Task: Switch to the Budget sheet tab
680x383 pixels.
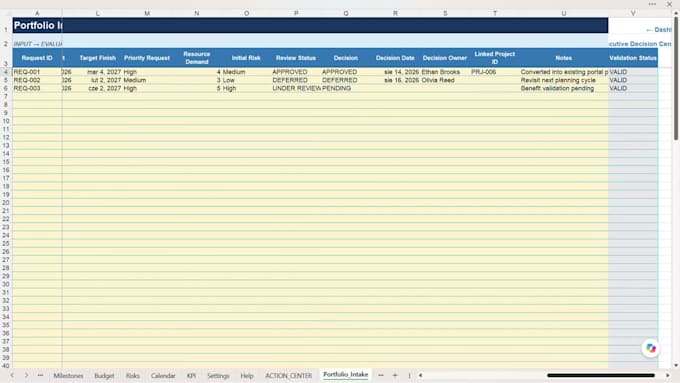Action: pos(105,376)
